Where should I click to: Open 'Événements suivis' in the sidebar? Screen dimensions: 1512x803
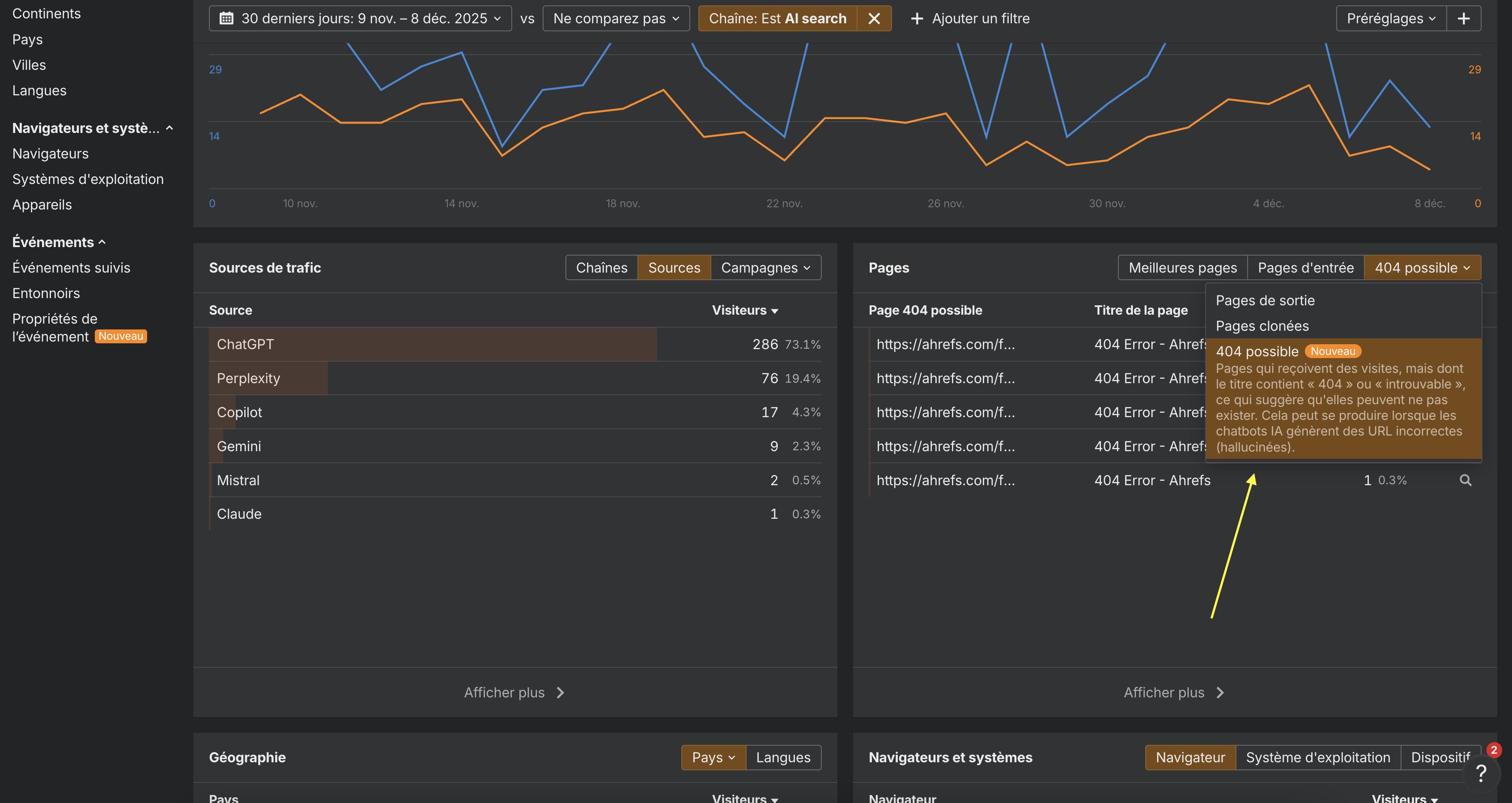coord(72,267)
